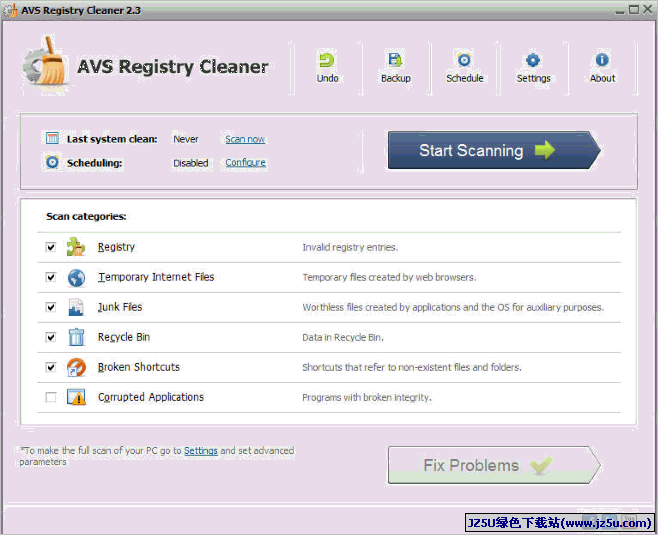Screen dimensions: 658x535
Task: Click the title bar application icon
Action: click(11, 10)
